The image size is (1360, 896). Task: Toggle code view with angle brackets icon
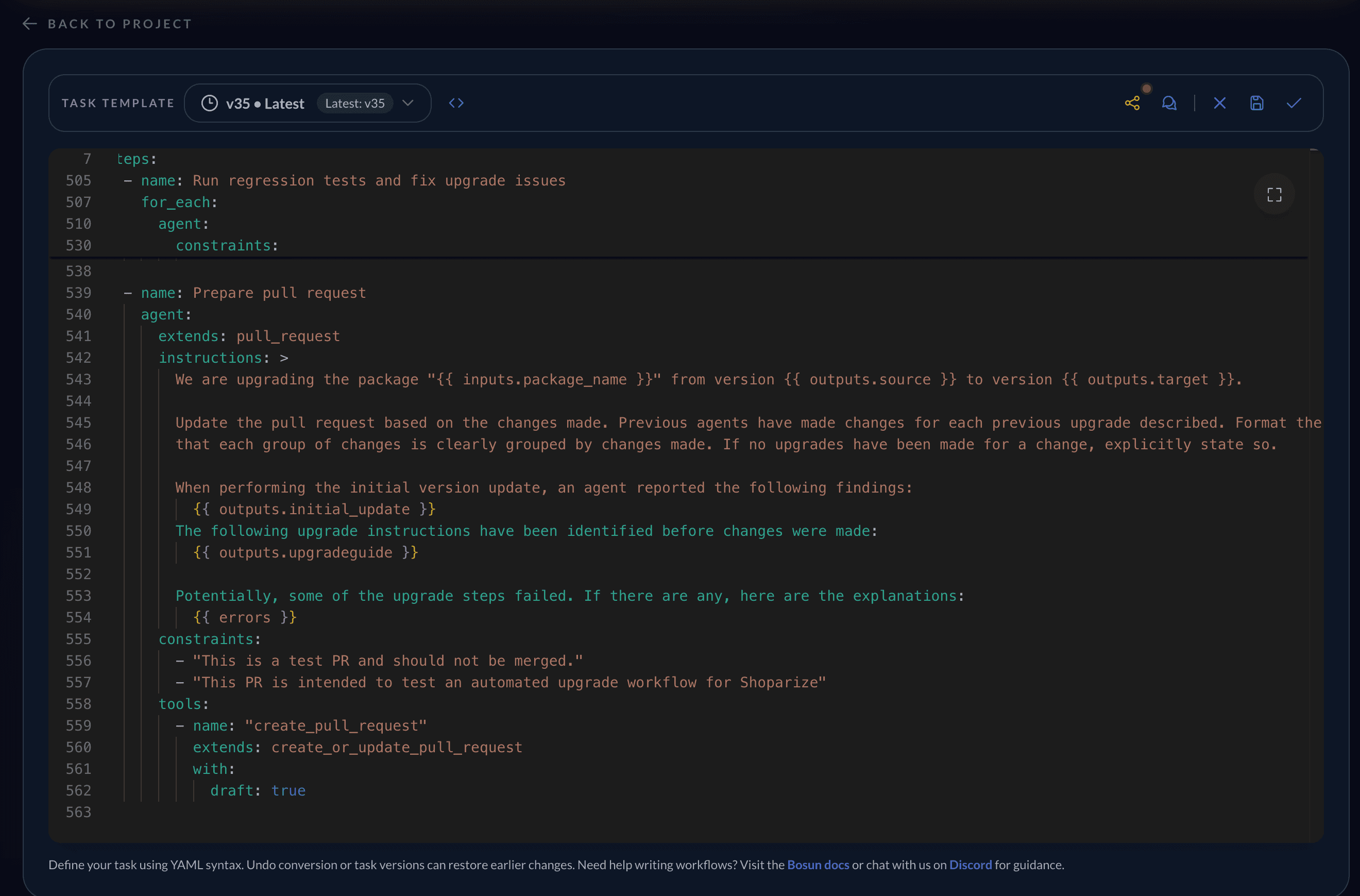click(x=456, y=104)
